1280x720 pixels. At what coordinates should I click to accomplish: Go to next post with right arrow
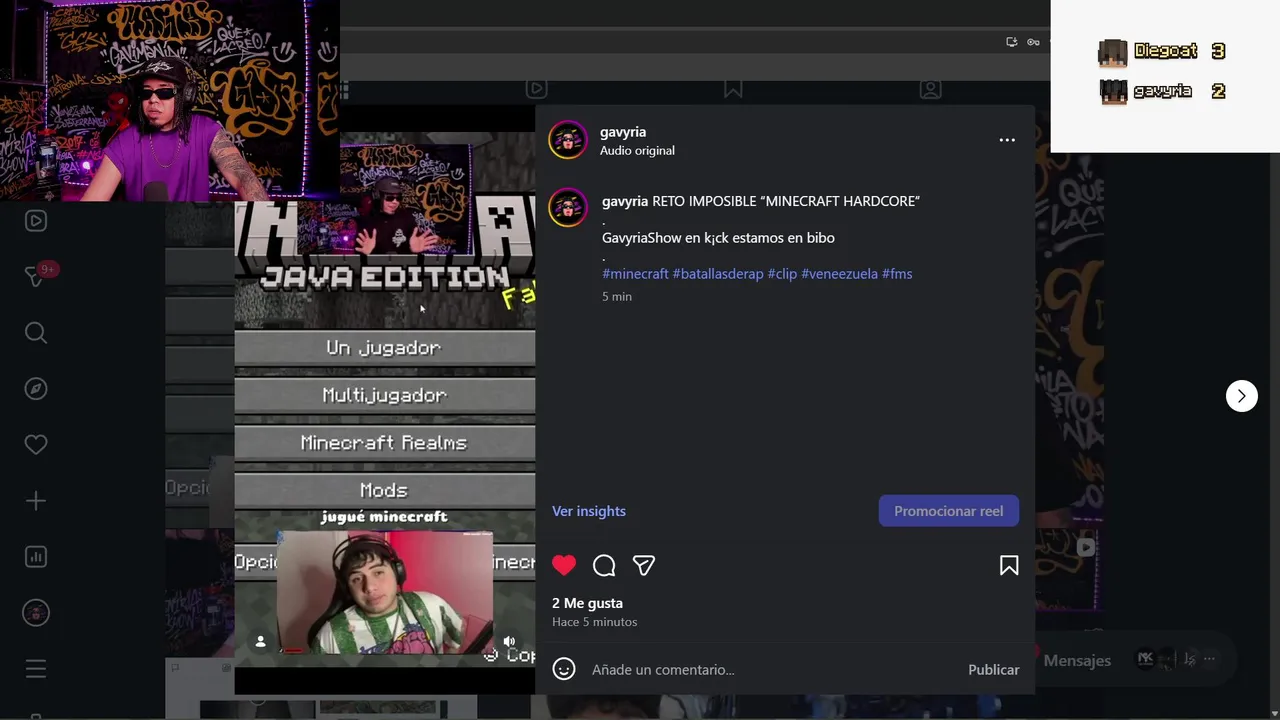[1242, 396]
